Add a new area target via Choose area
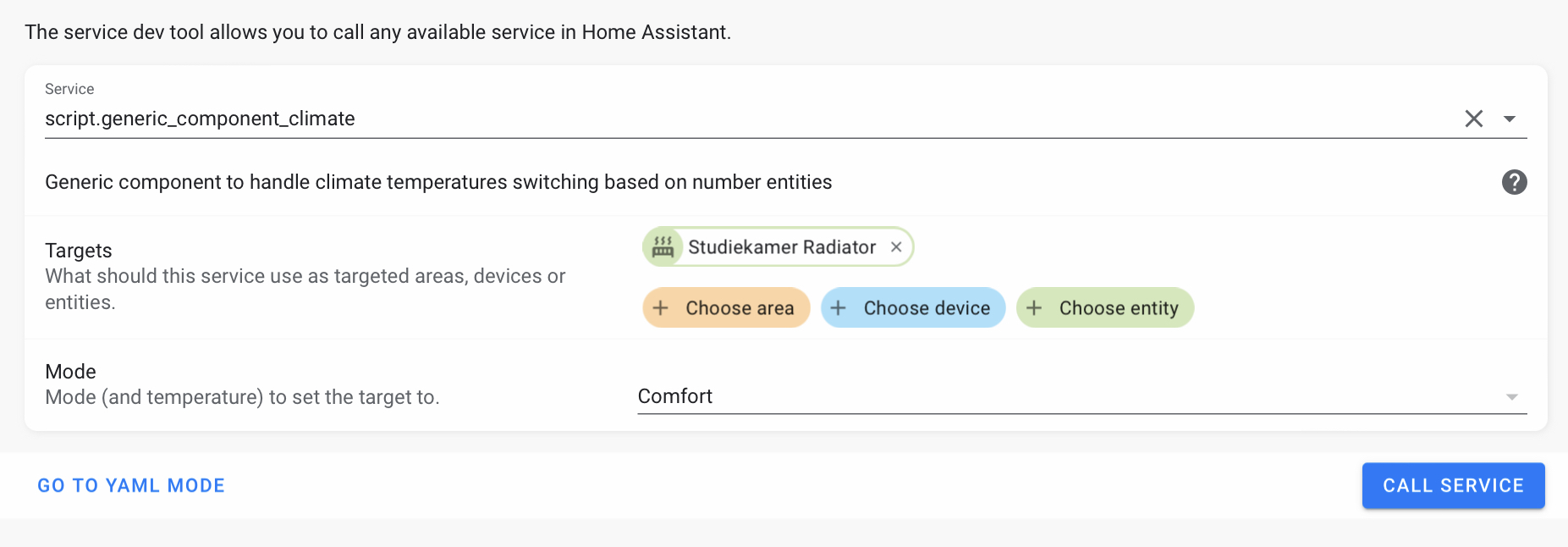Viewport: 1568px width, 547px height. [725, 307]
